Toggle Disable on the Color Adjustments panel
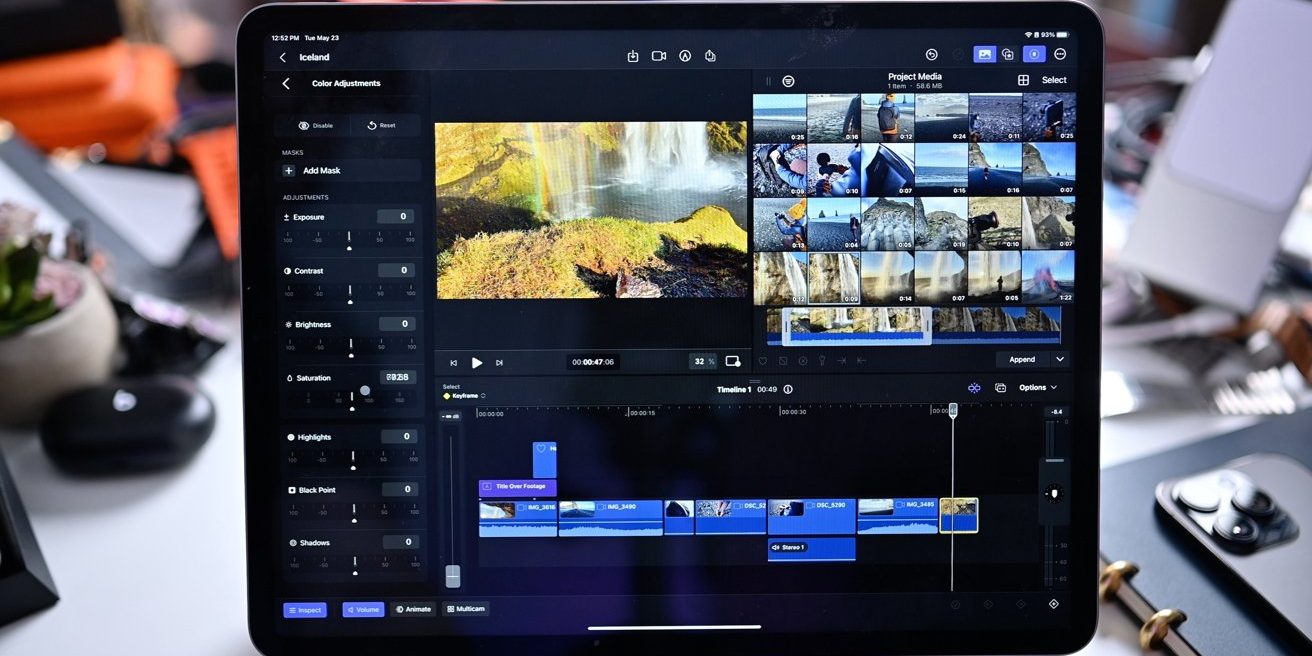The height and width of the screenshot is (656, 1312). coord(316,124)
